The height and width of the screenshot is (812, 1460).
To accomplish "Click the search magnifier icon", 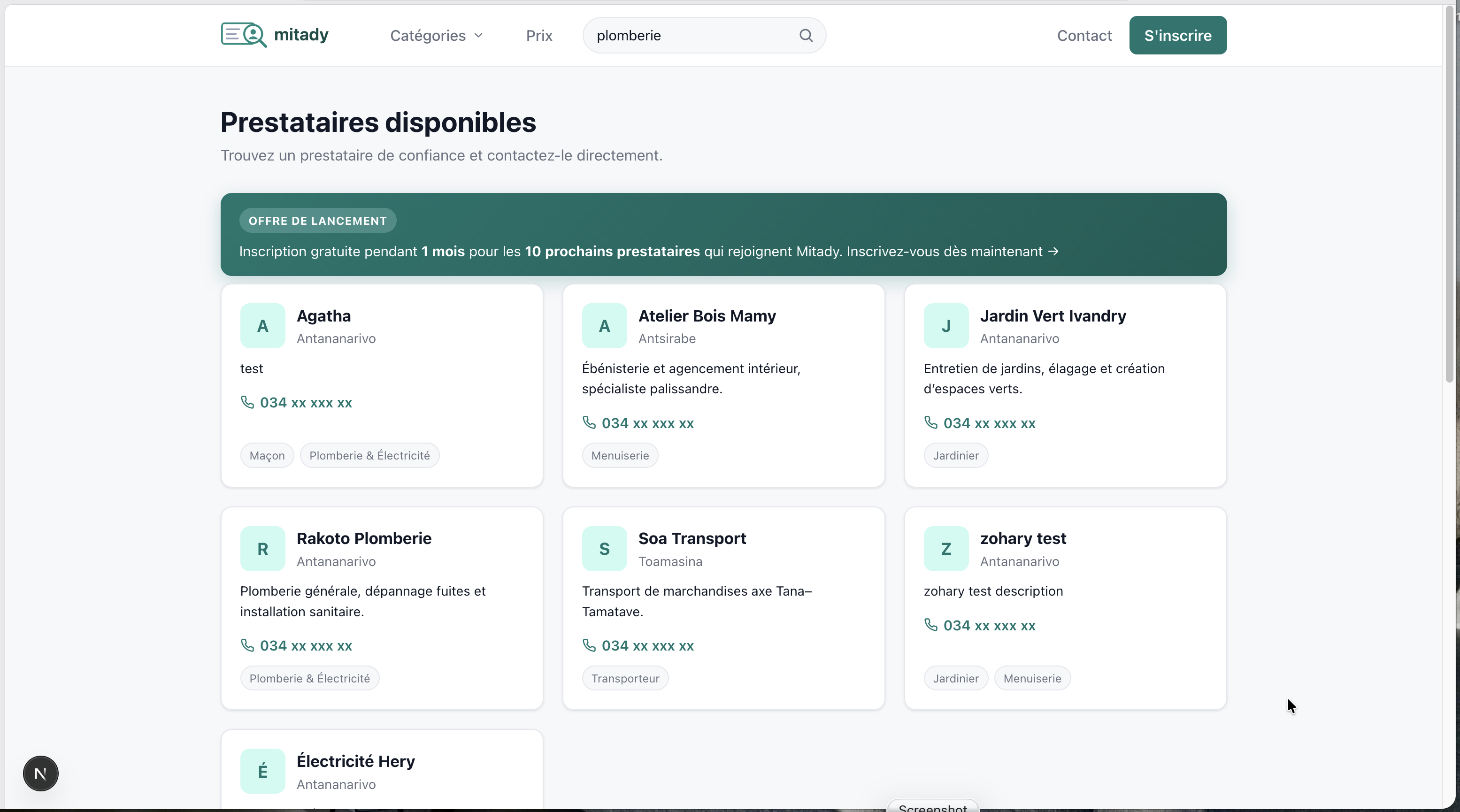I will pos(806,36).
